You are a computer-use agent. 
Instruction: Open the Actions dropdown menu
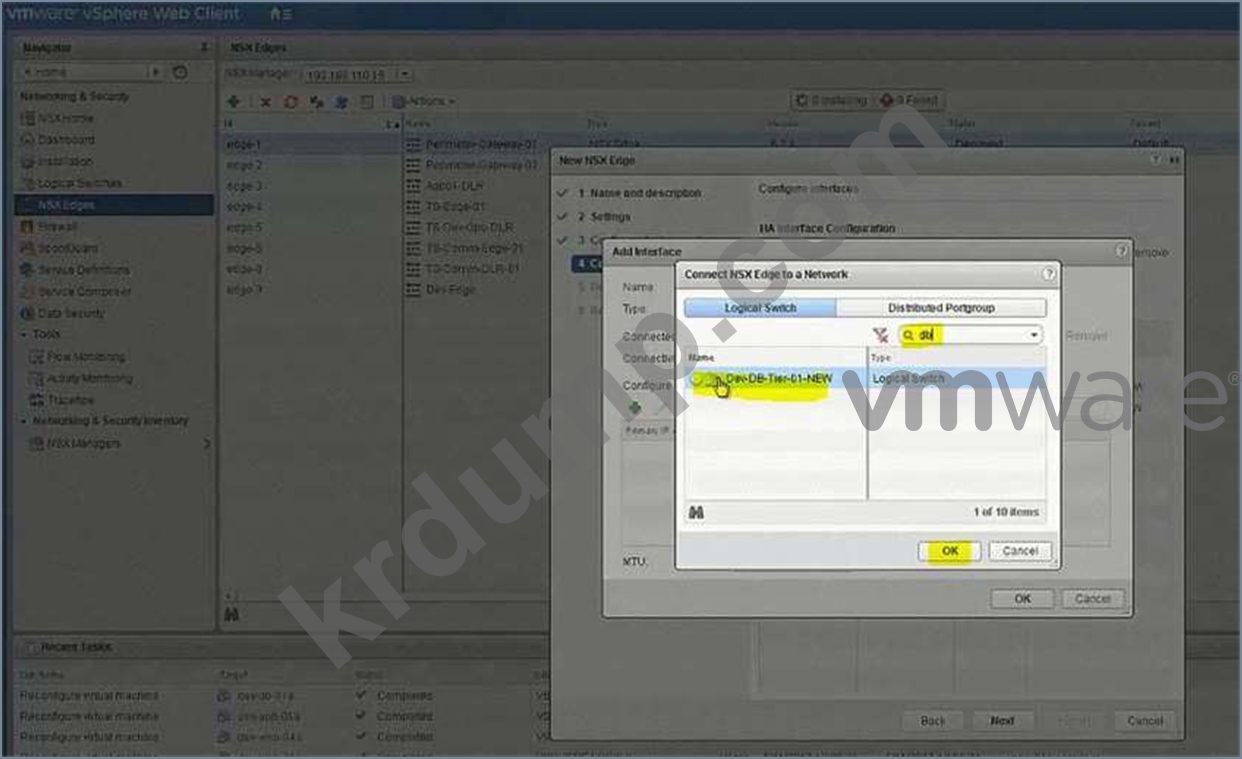(423, 101)
